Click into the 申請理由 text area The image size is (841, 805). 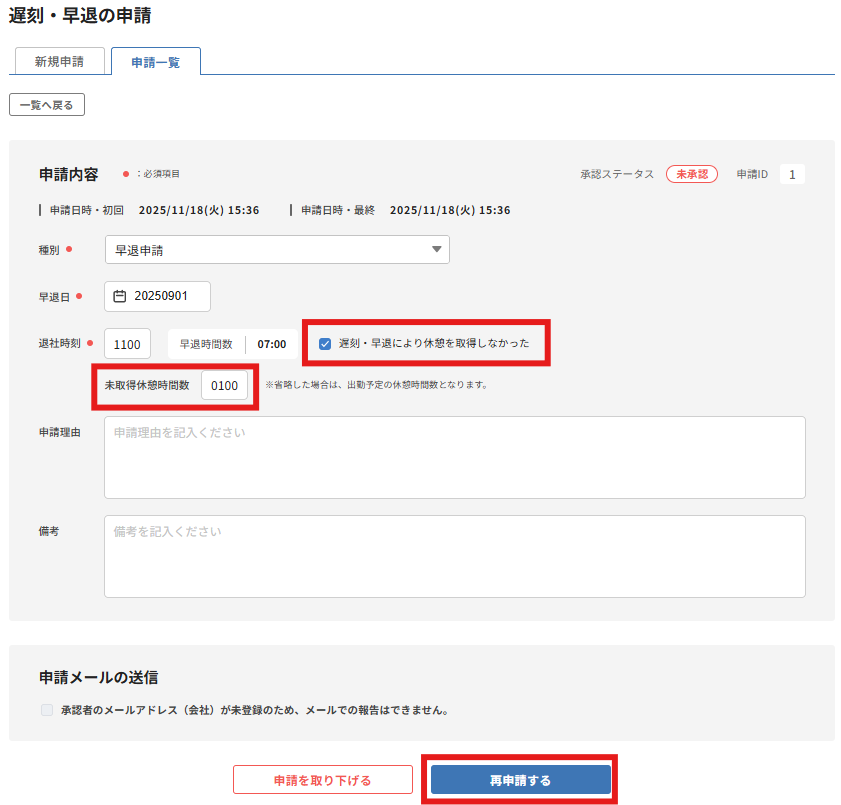(454, 457)
